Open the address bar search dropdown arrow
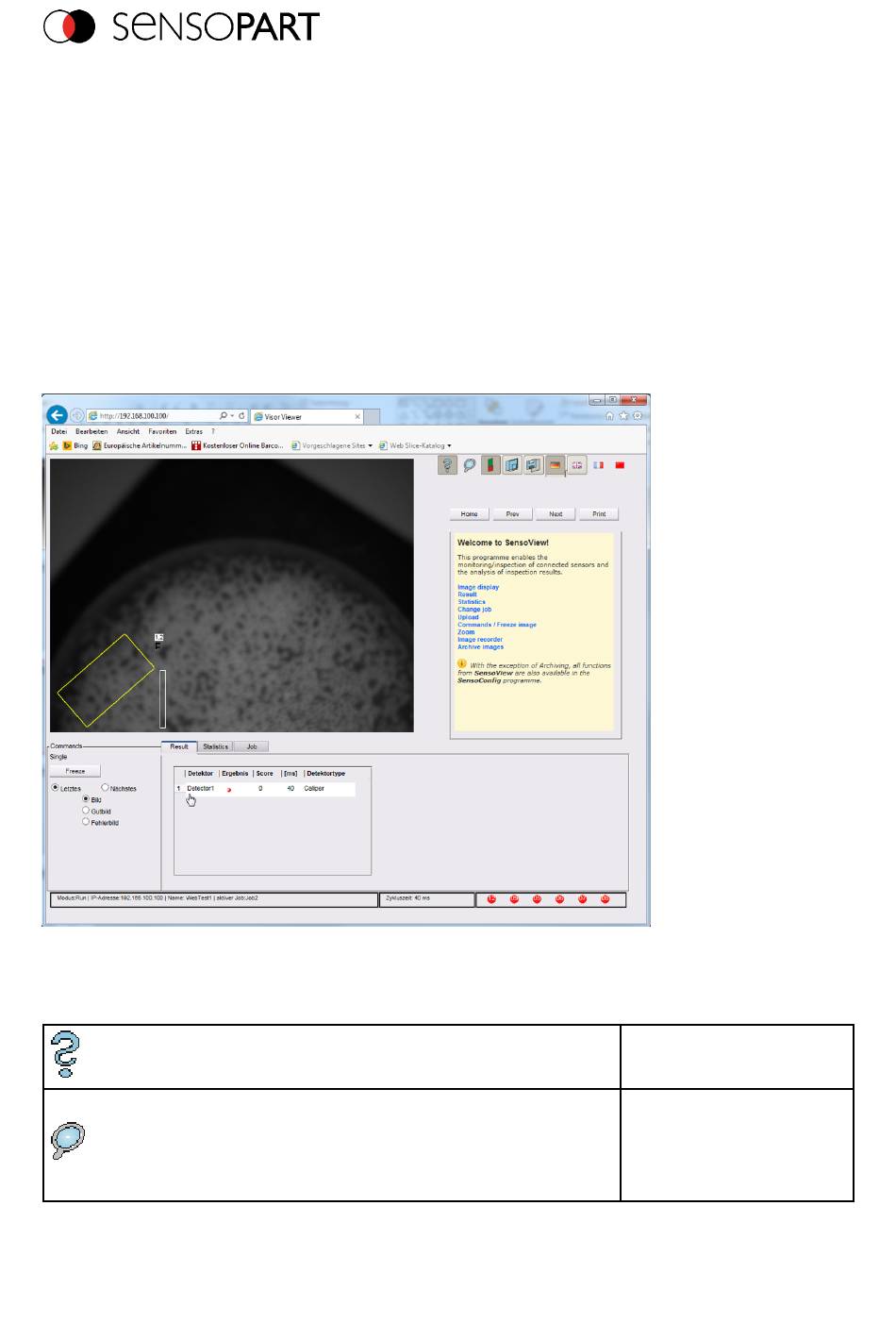The image size is (896, 1323). tap(232, 415)
